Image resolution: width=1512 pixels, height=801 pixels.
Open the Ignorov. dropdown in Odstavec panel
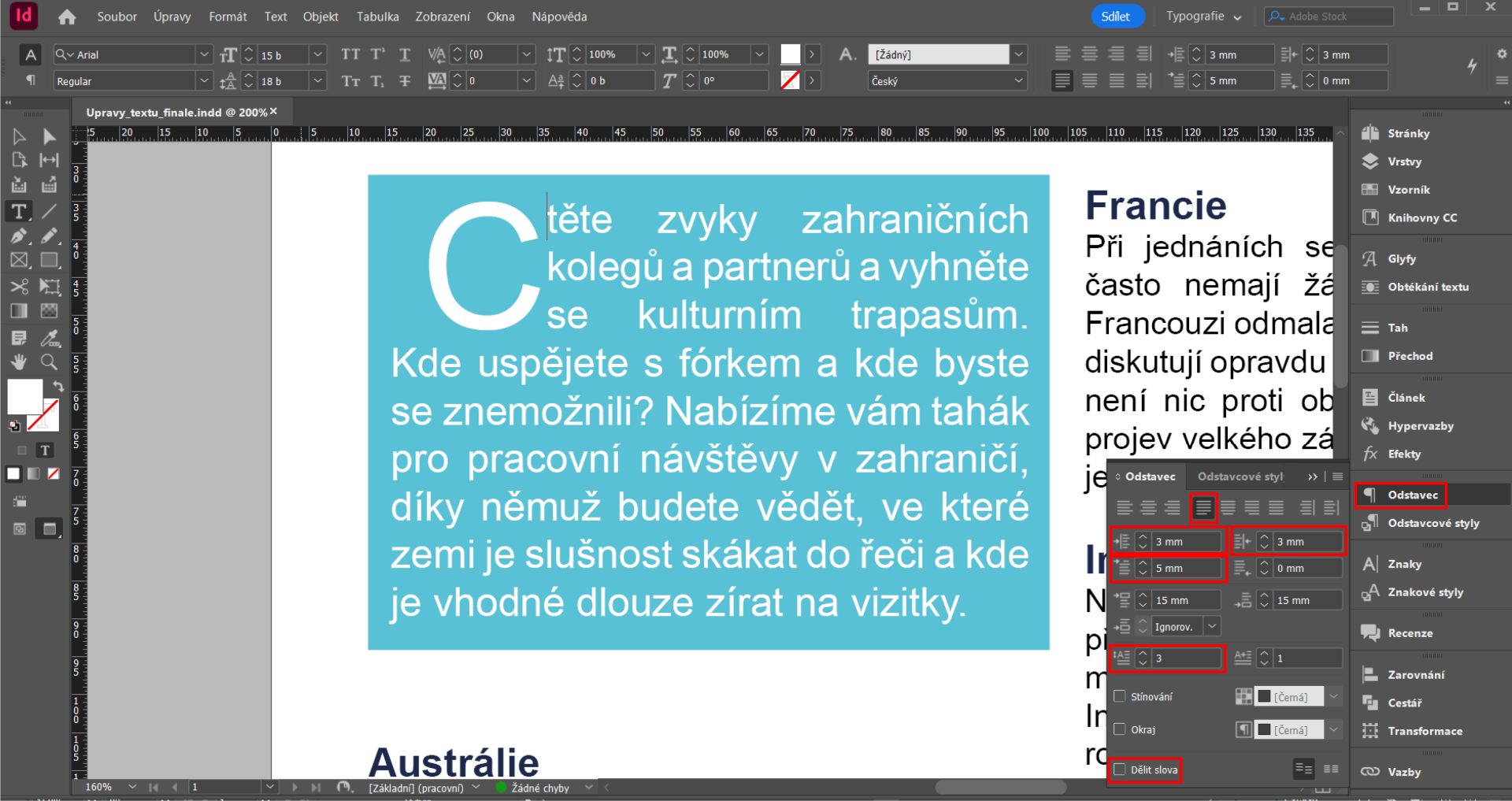pos(1212,626)
